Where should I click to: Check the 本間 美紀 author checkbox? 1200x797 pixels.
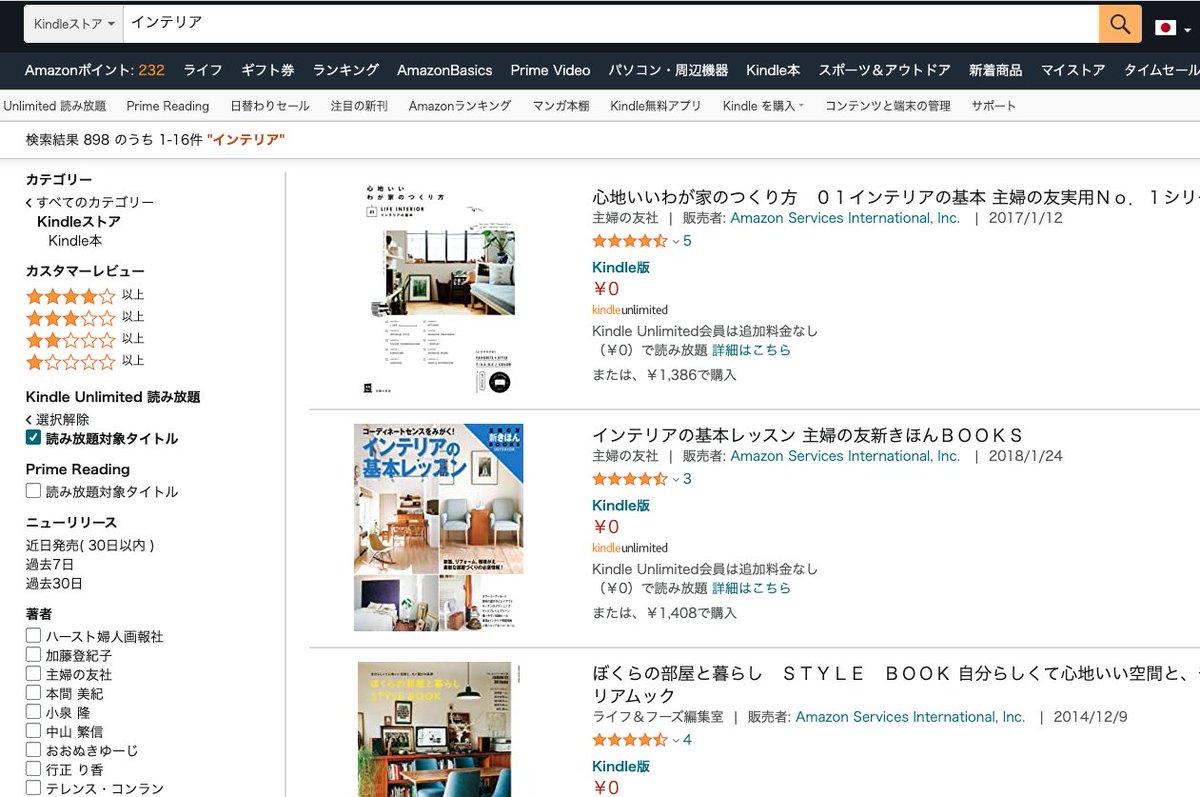(x=33, y=693)
